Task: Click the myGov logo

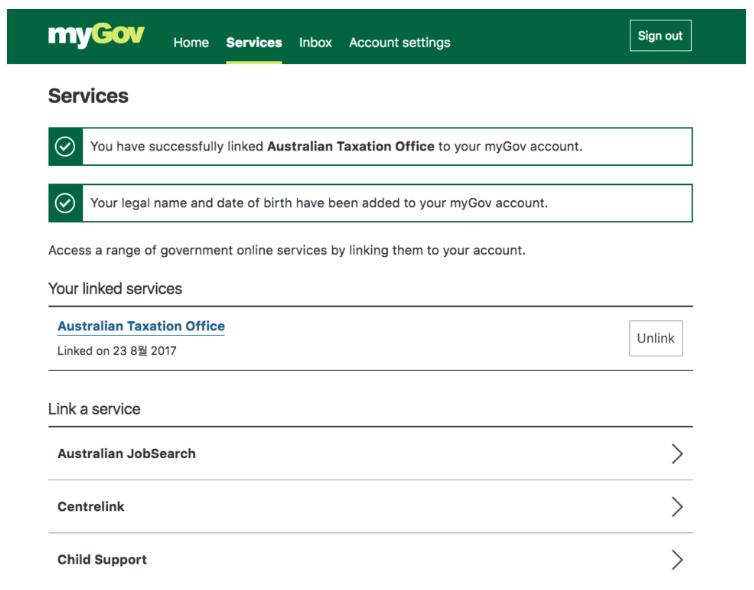Action: [x=96, y=35]
